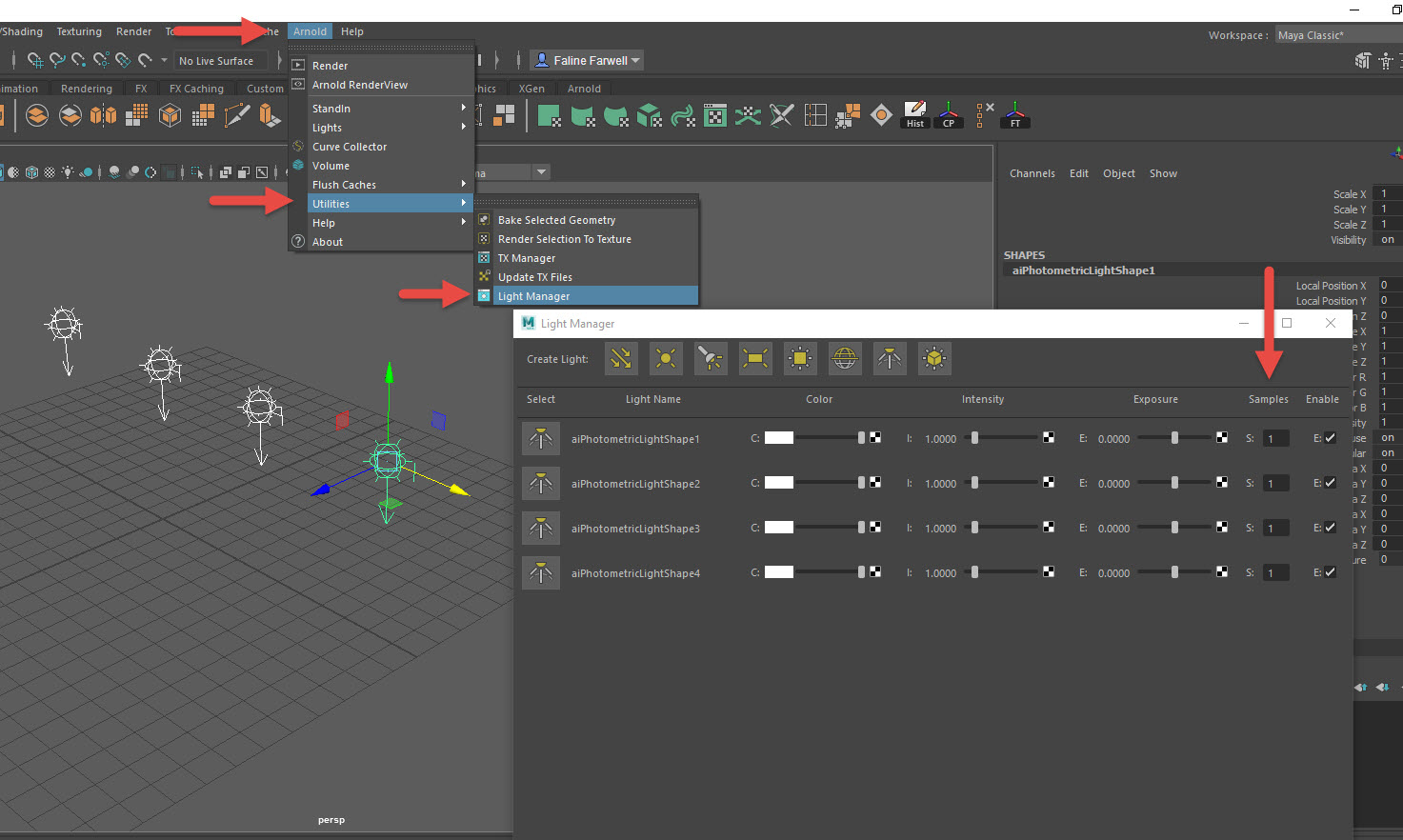1403x840 pixels.
Task: Toggle Enable checkbox for aiPhotometricLightShape2
Action: click(1330, 483)
